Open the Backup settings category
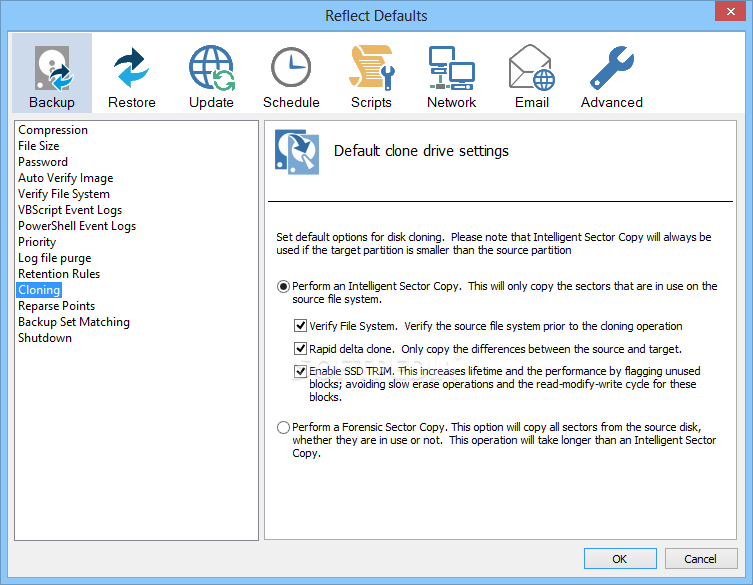Image resolution: width=753 pixels, height=585 pixels. [x=52, y=73]
